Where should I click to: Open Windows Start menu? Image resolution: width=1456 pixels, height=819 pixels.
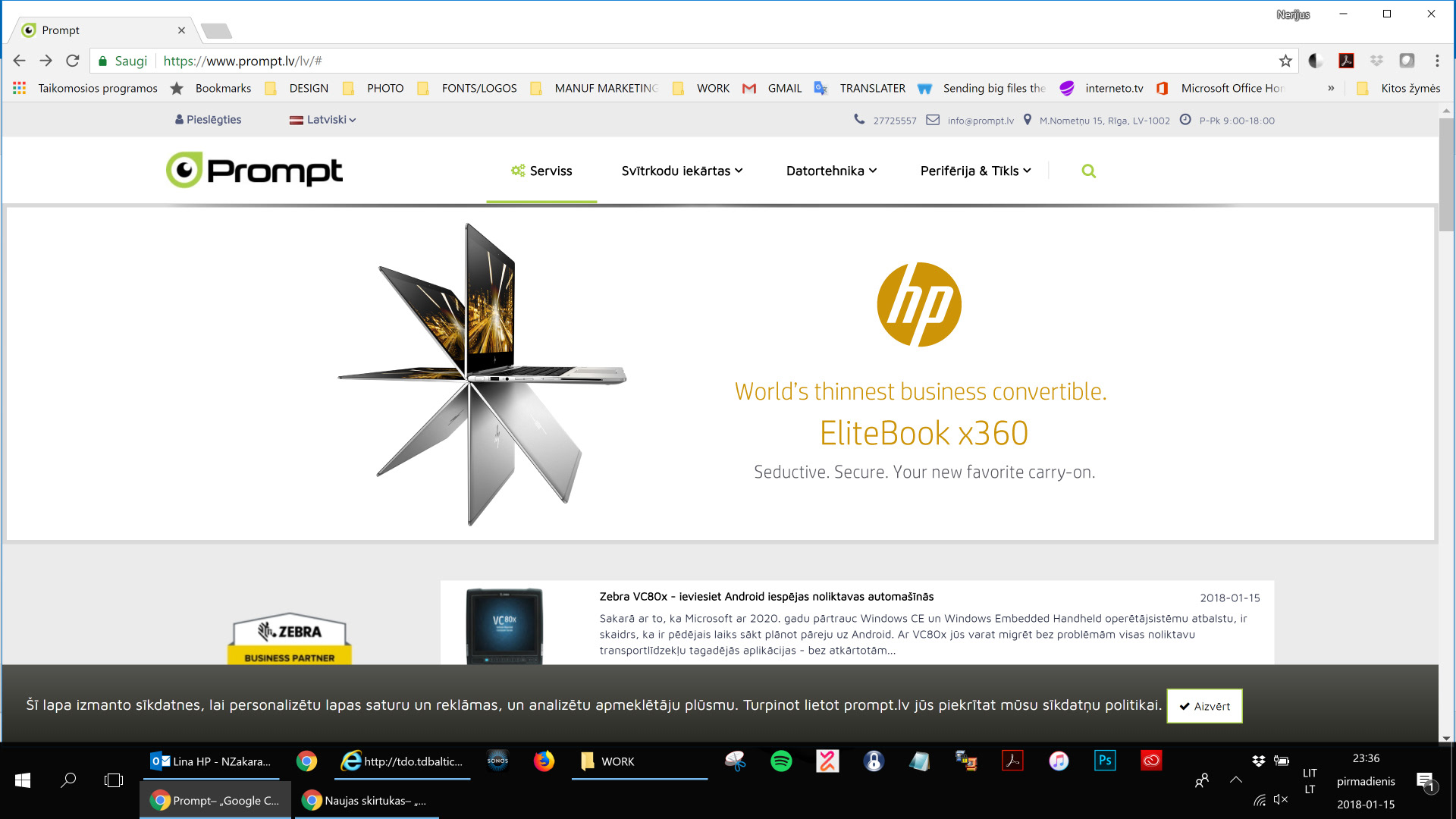pos(23,780)
